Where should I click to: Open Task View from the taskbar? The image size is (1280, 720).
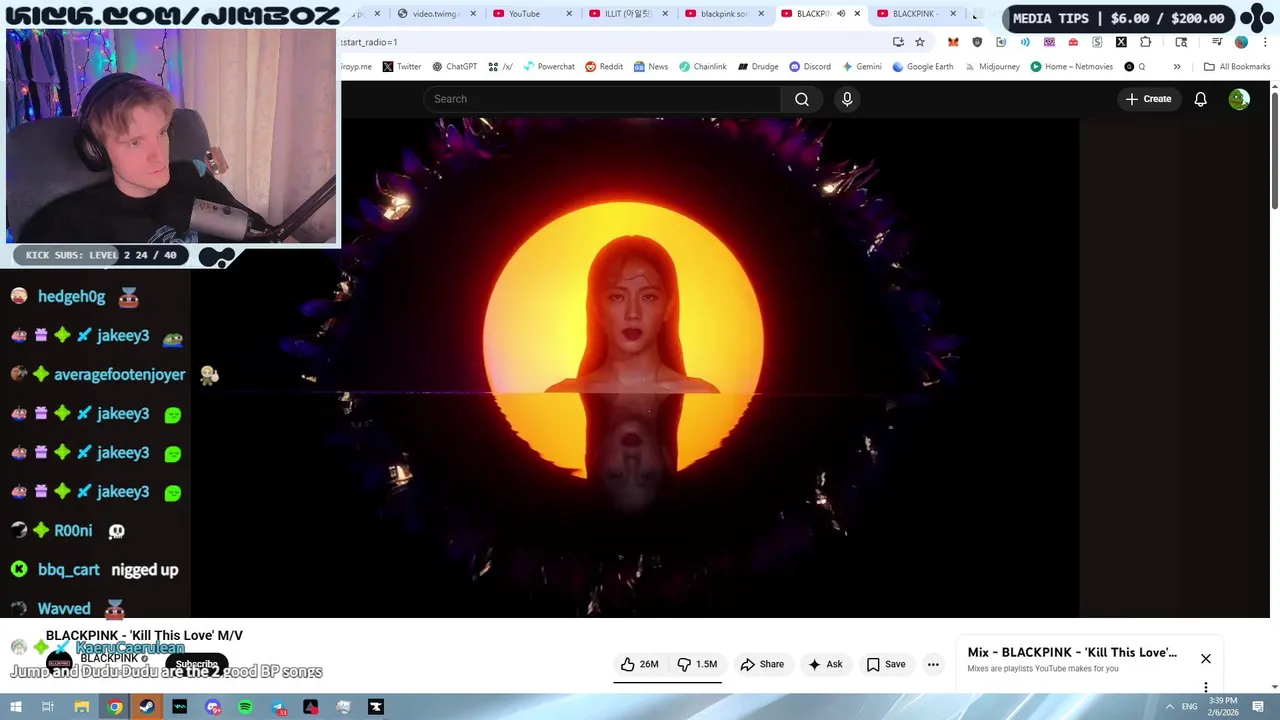47,707
